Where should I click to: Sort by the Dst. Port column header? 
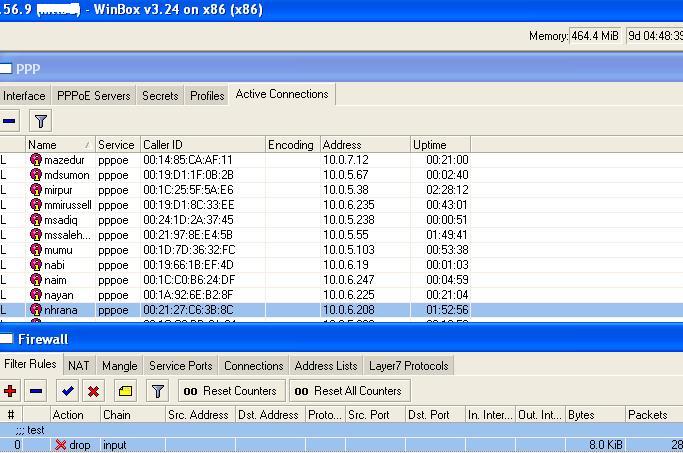point(435,415)
